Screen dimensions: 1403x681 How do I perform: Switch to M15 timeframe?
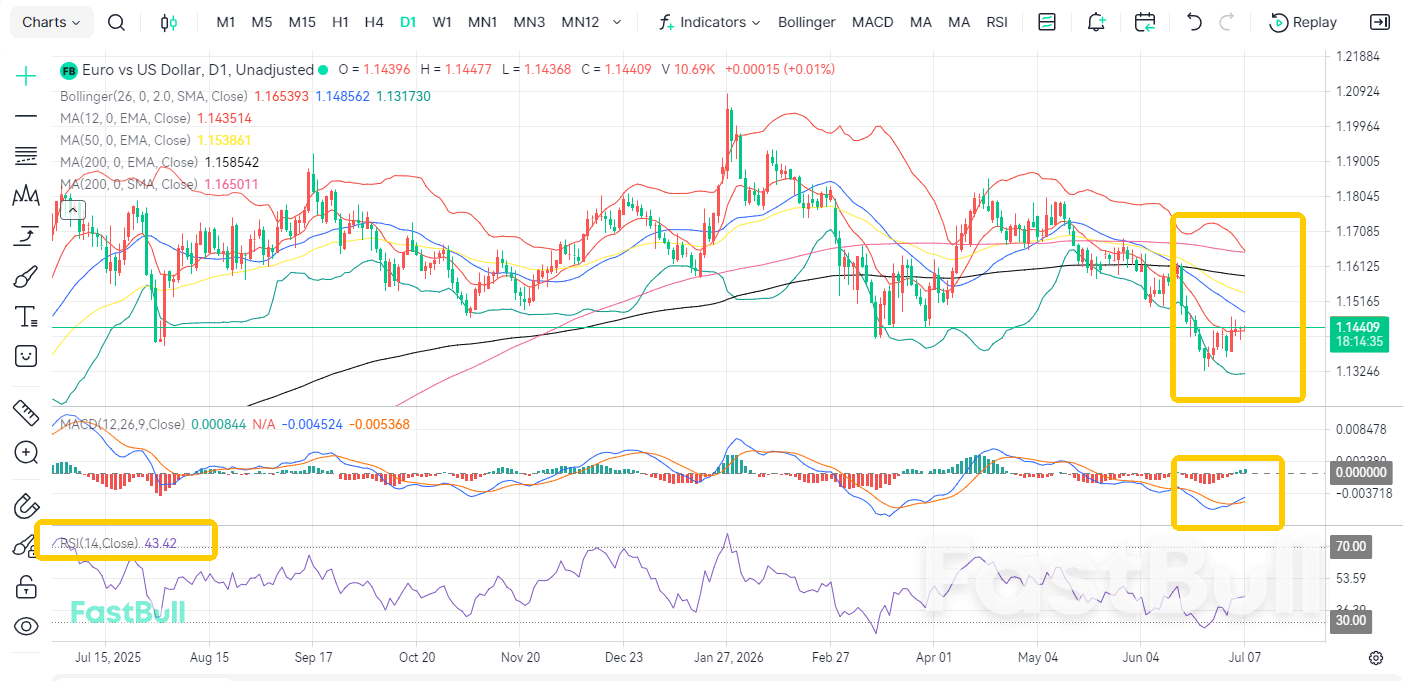[302, 22]
